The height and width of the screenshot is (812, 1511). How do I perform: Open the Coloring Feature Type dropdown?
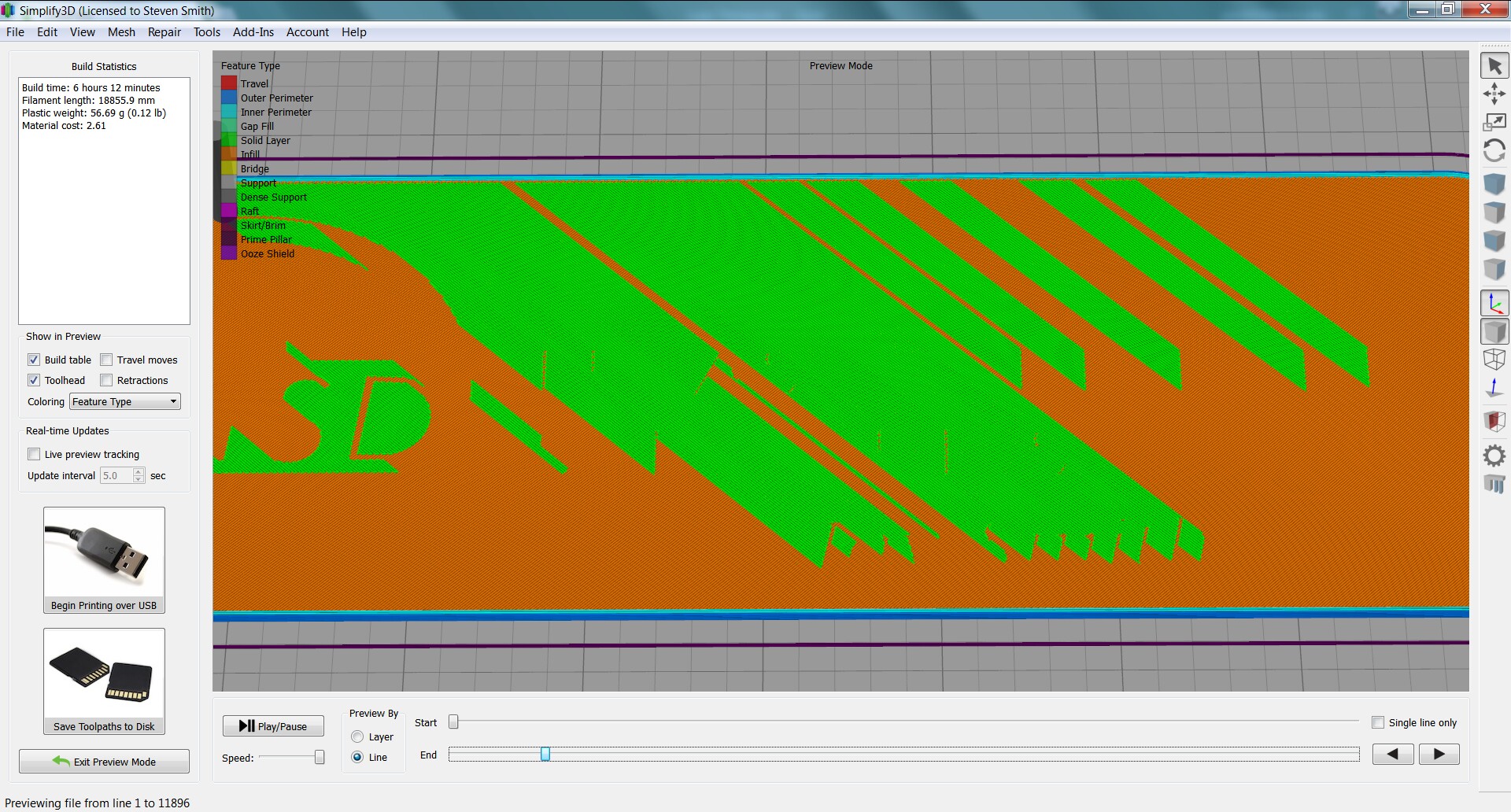pos(125,401)
